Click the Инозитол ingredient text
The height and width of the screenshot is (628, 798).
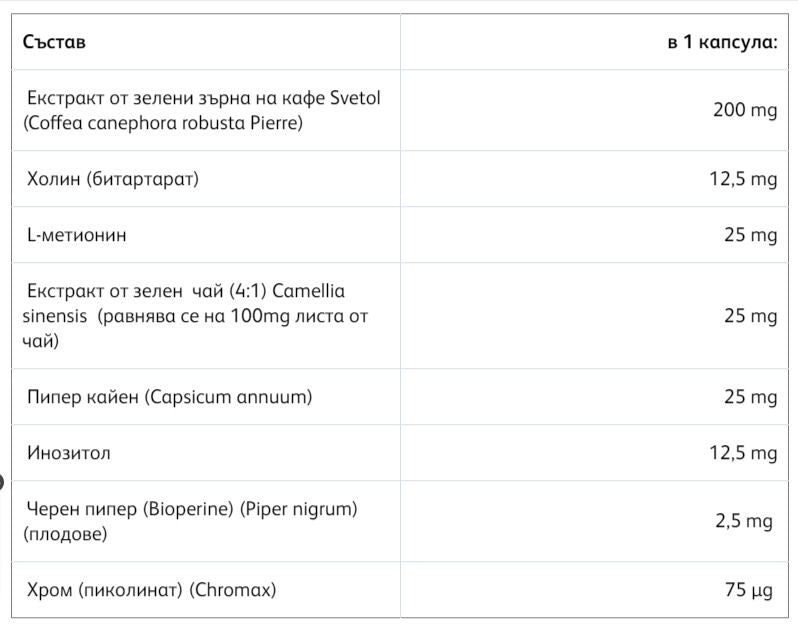(69, 452)
